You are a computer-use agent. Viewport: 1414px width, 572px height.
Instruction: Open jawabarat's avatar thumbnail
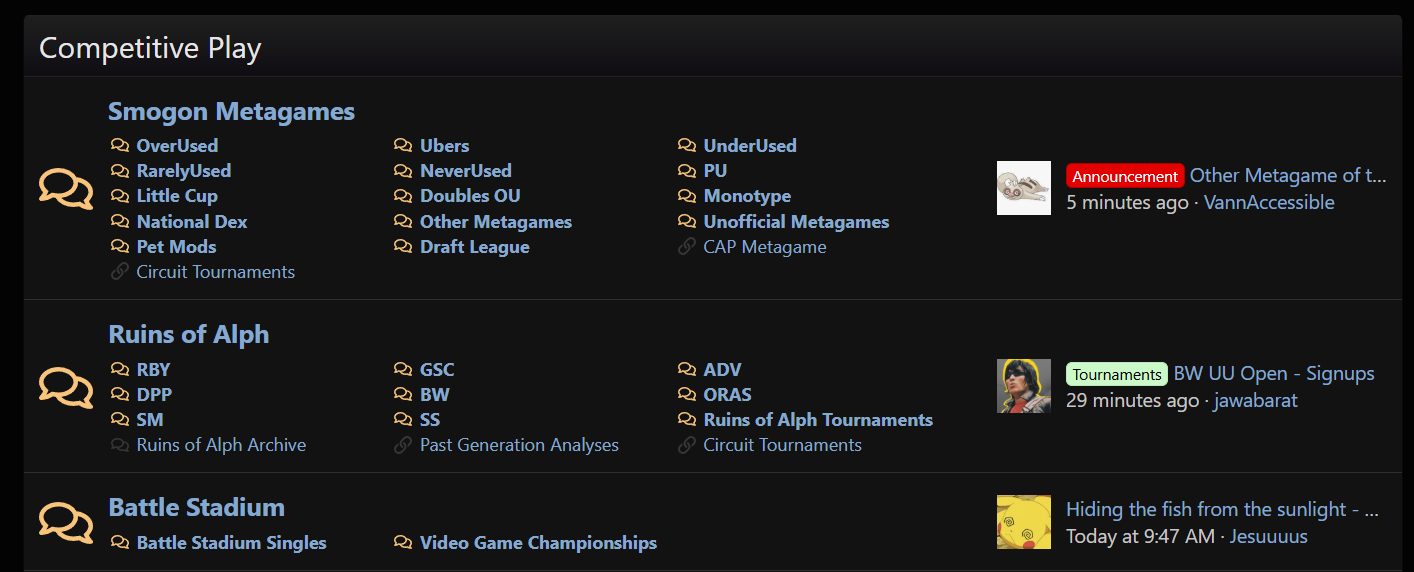click(1023, 386)
